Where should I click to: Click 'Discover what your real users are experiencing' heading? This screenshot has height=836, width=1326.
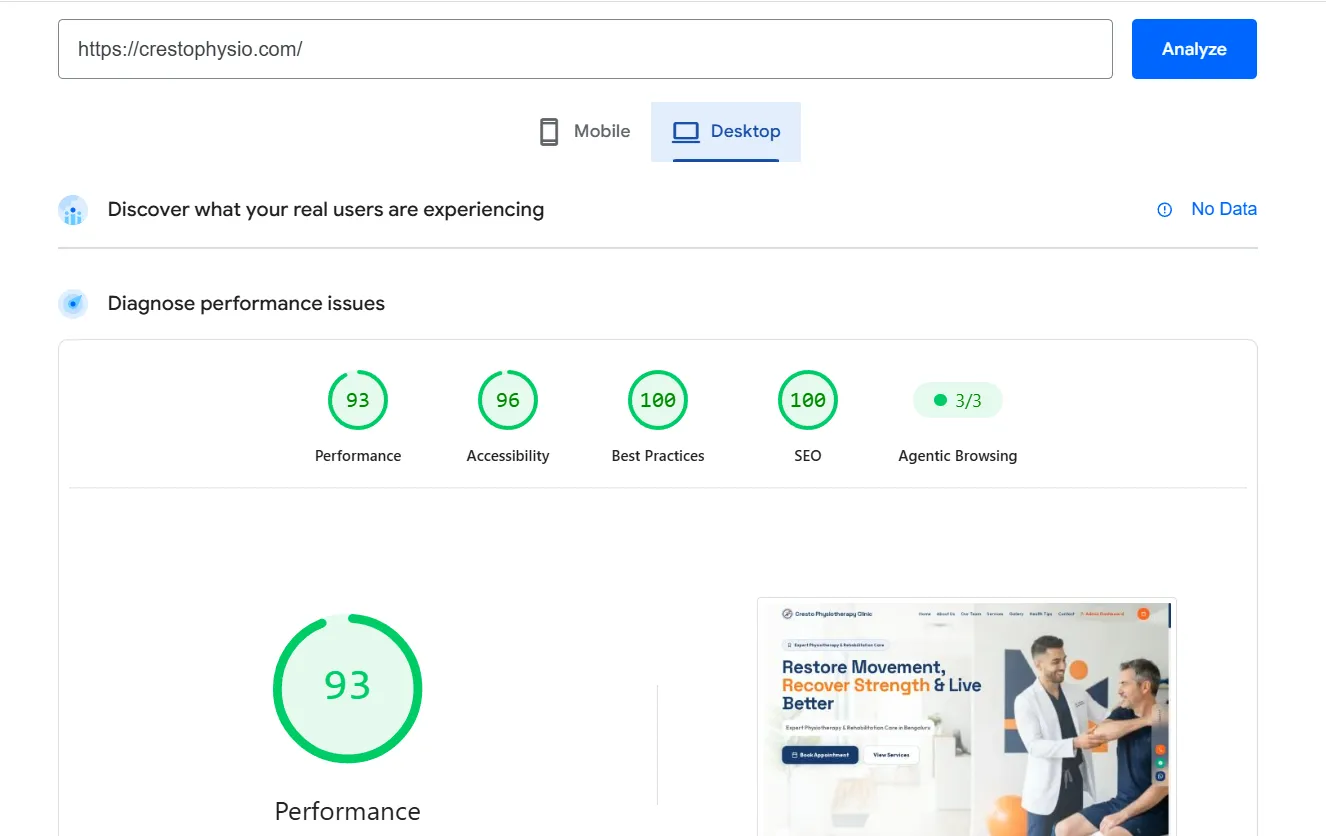[326, 210]
